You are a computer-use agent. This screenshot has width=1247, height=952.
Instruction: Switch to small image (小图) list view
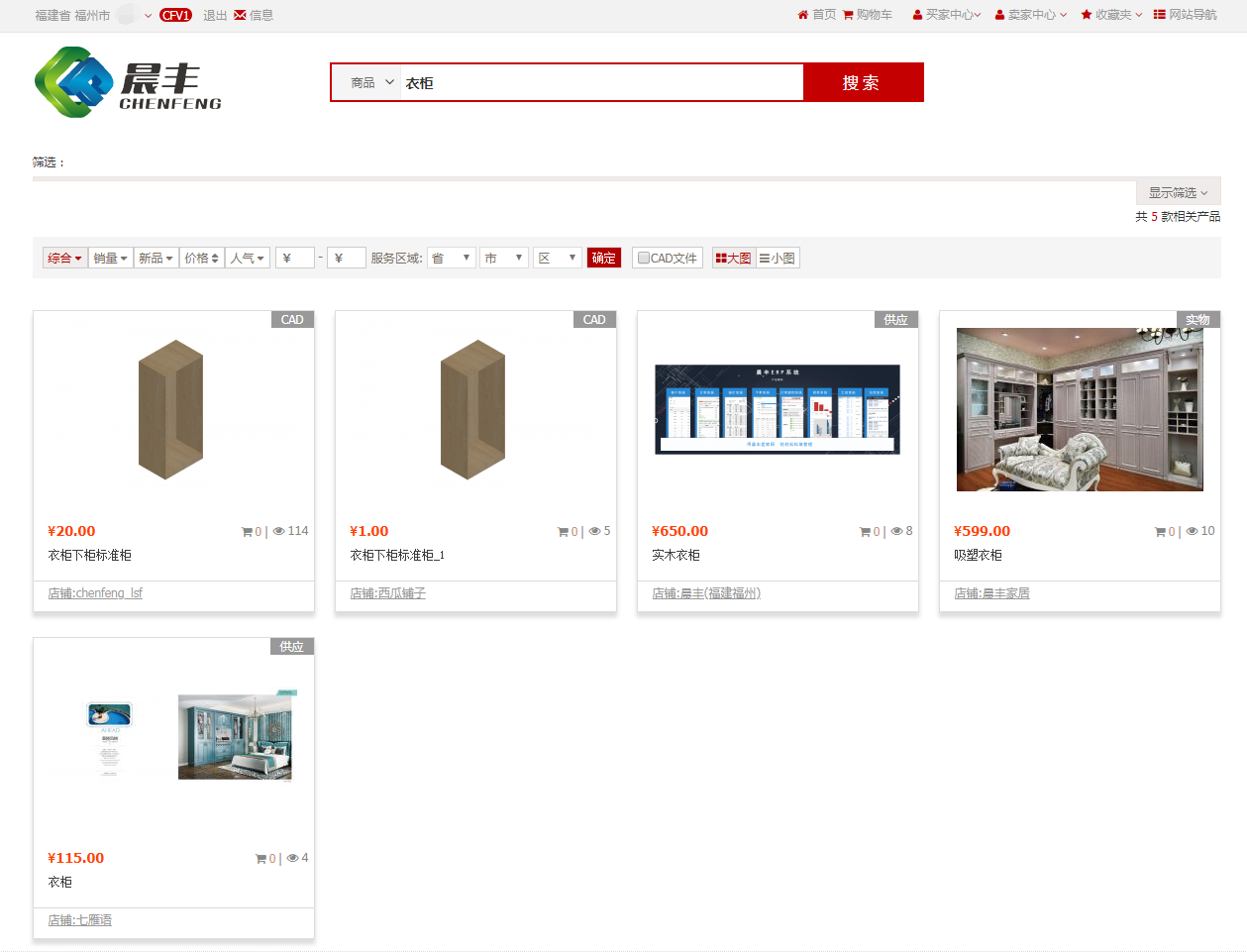(x=778, y=259)
